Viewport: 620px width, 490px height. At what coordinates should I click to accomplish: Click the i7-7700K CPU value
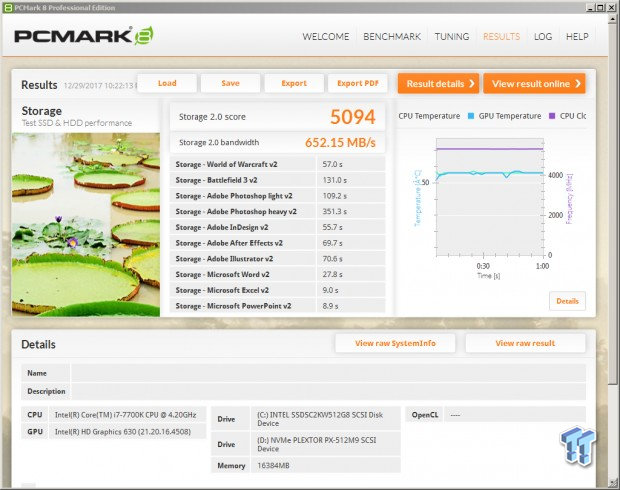pyautogui.click(x=125, y=415)
